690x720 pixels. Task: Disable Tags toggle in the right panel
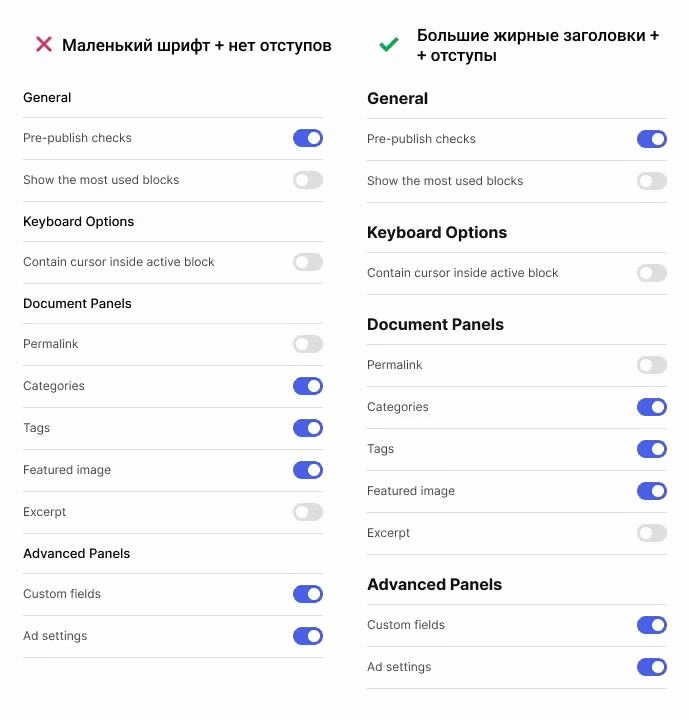652,449
